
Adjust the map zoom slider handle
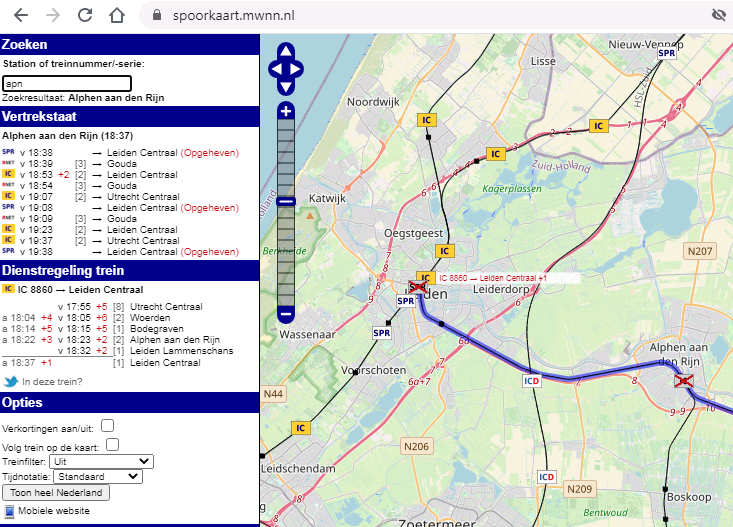point(286,202)
